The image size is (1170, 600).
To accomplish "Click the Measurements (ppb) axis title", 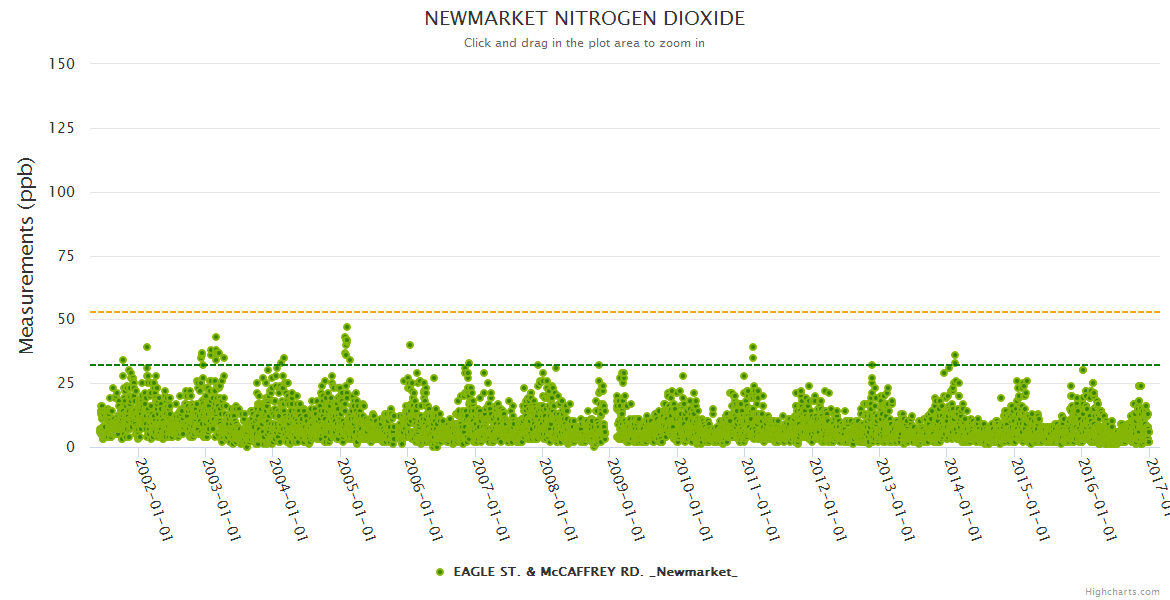I will click(x=27, y=255).
